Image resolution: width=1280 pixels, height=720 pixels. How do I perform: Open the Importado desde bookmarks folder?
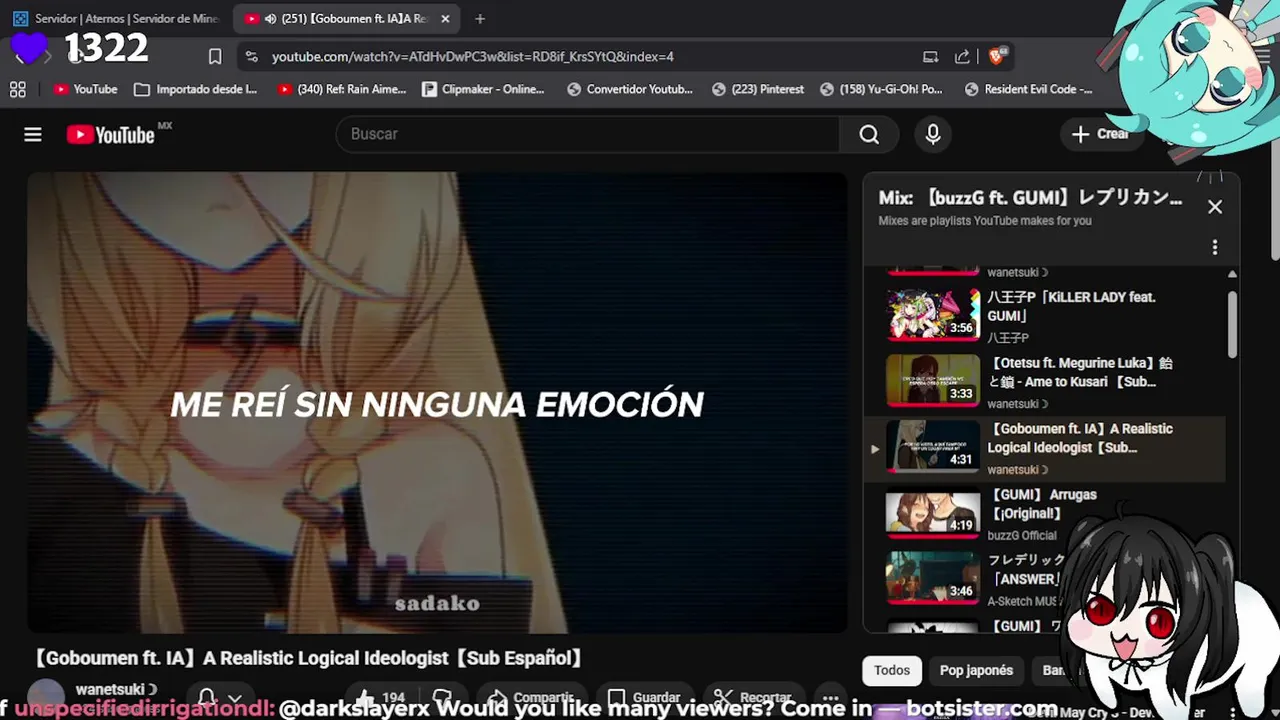click(196, 89)
